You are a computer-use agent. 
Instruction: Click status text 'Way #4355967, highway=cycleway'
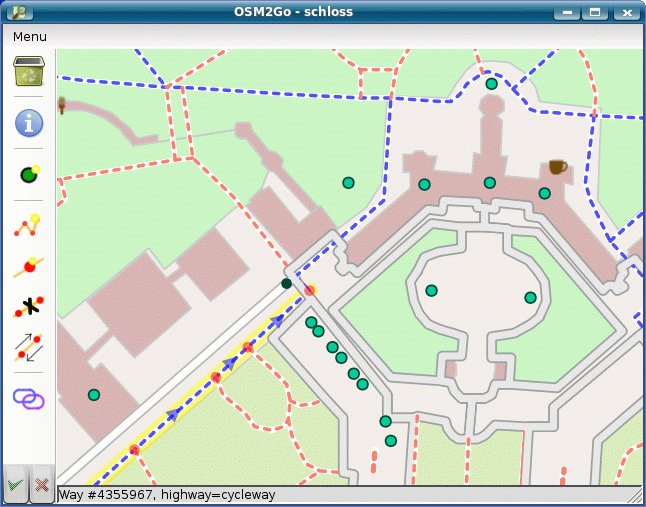pos(167,495)
